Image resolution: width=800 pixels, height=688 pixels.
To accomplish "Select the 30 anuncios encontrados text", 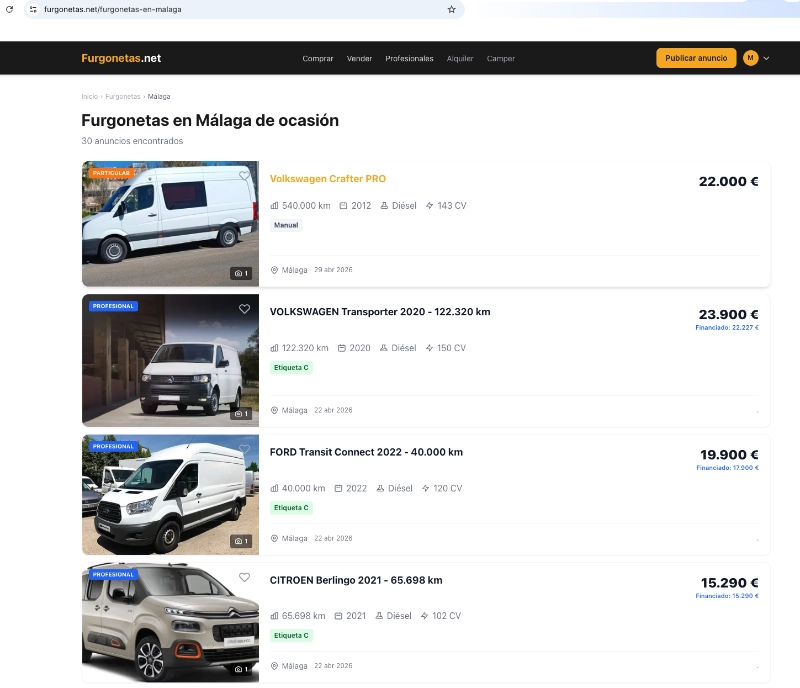I will (132, 141).
